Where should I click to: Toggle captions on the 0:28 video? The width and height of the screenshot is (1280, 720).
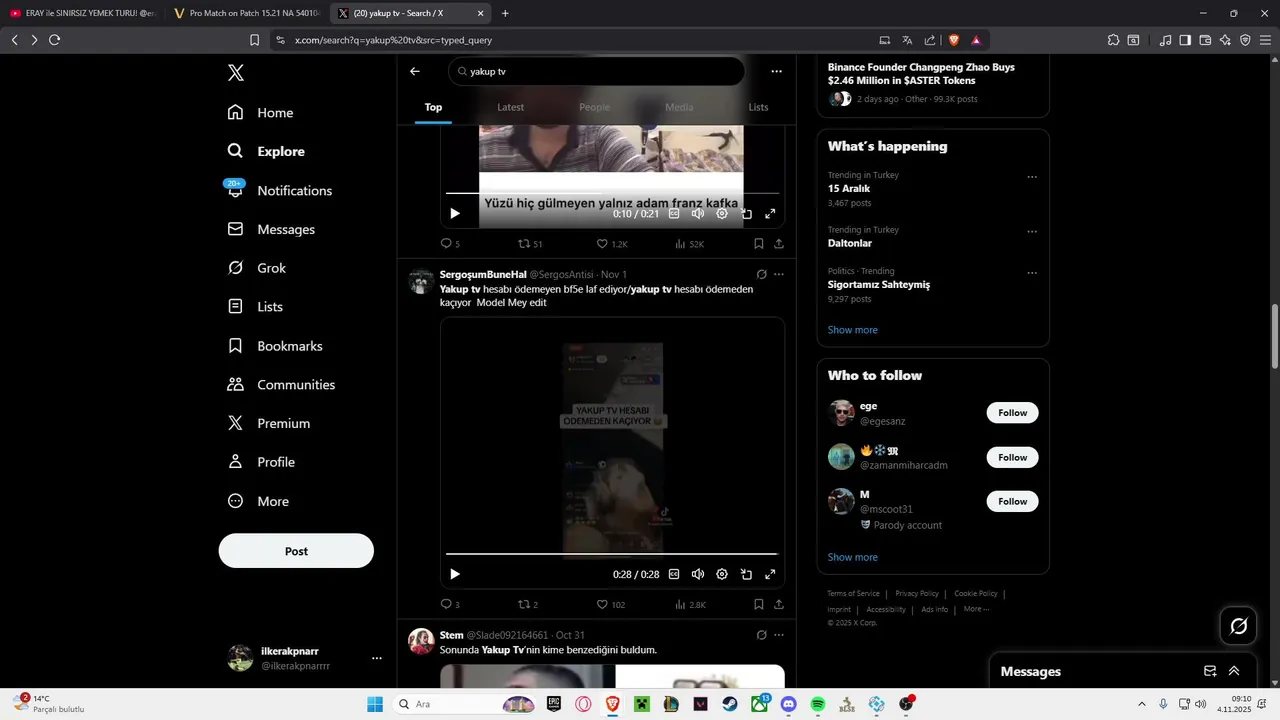674,574
